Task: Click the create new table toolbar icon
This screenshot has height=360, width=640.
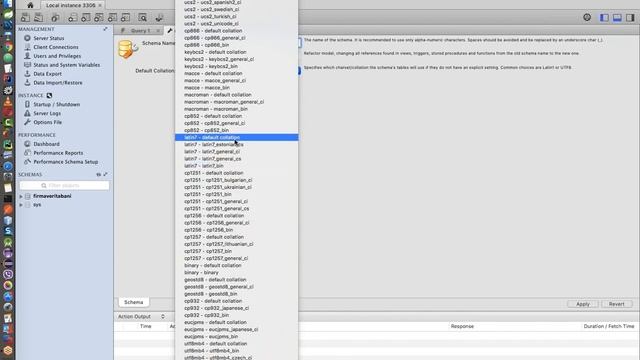Action: [86, 18]
